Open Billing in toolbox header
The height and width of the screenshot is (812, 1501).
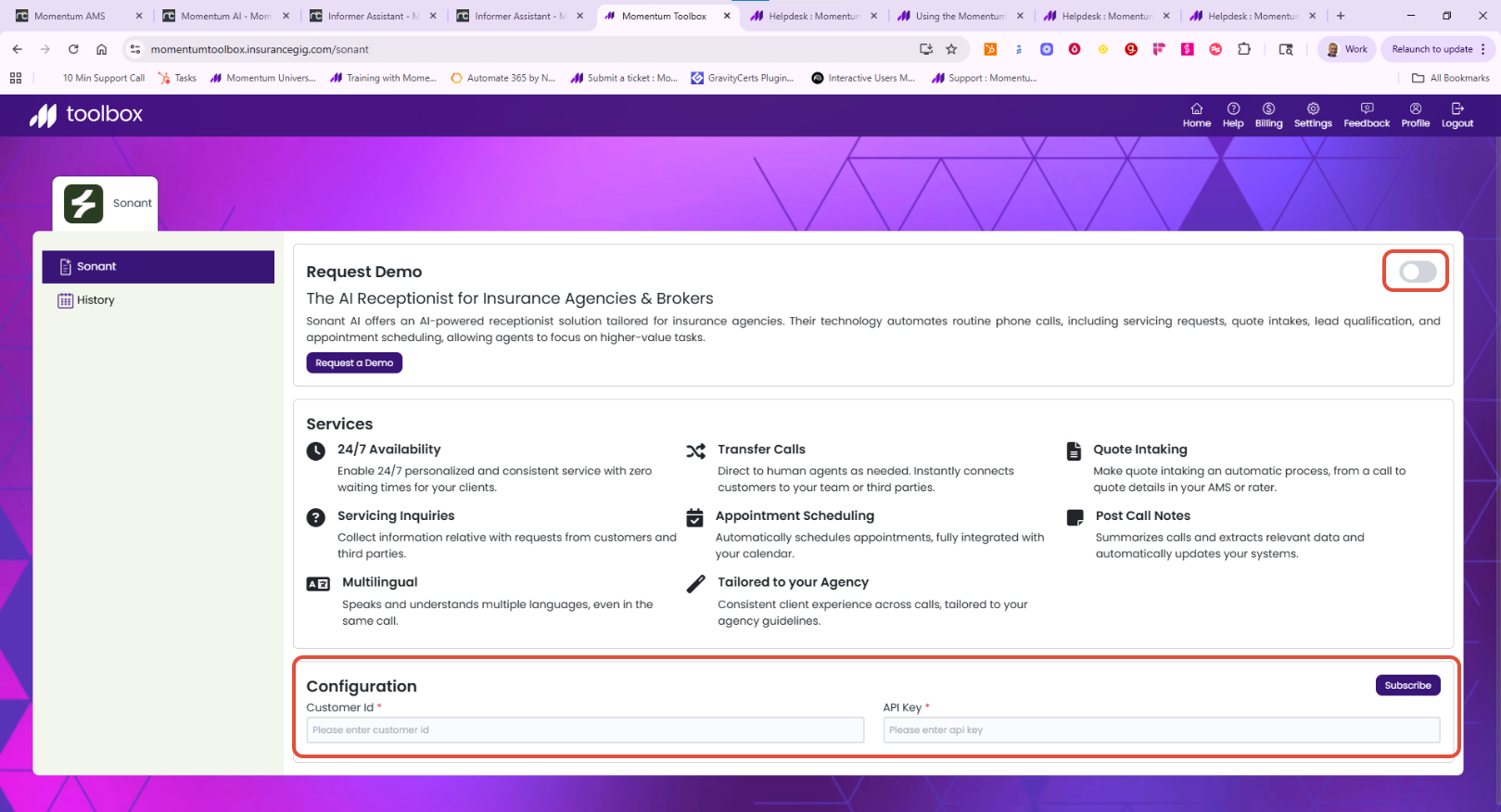pyautogui.click(x=1268, y=115)
